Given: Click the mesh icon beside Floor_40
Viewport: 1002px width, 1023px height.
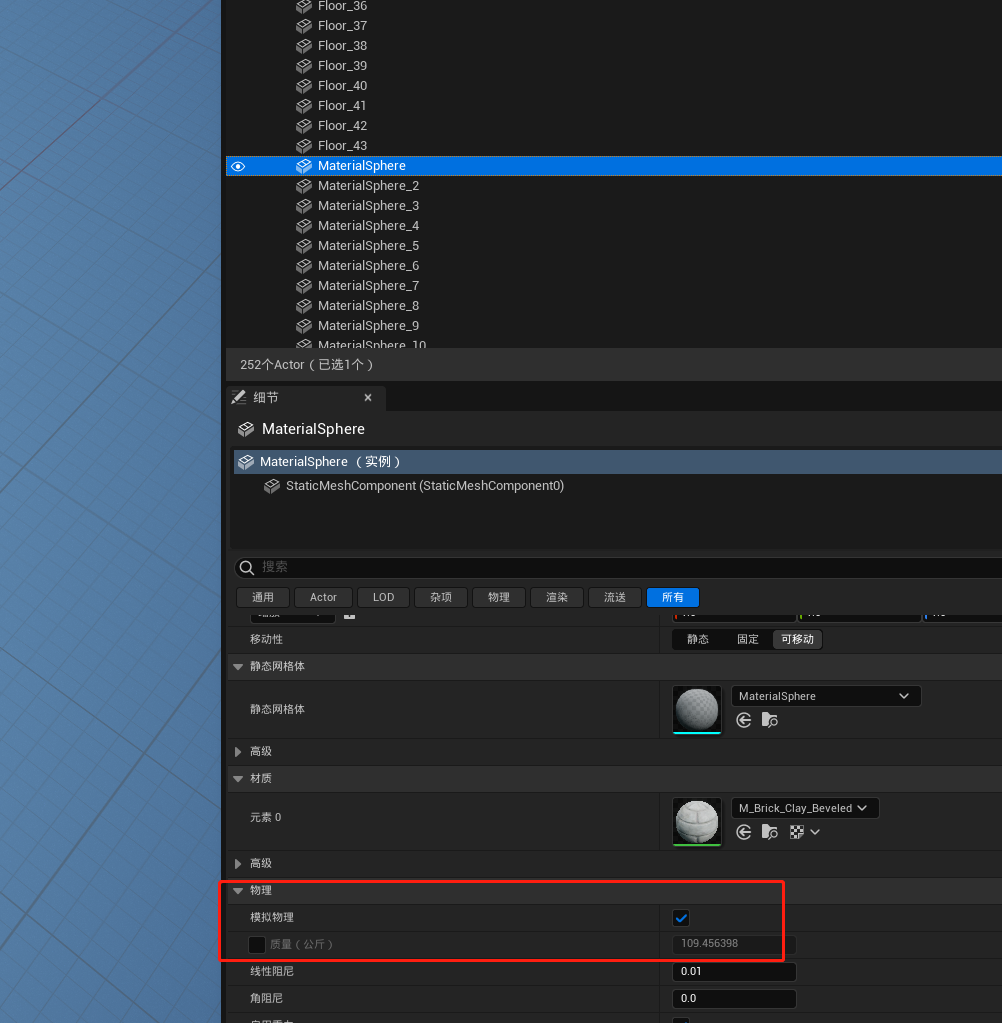Looking at the screenshot, I should tap(304, 86).
